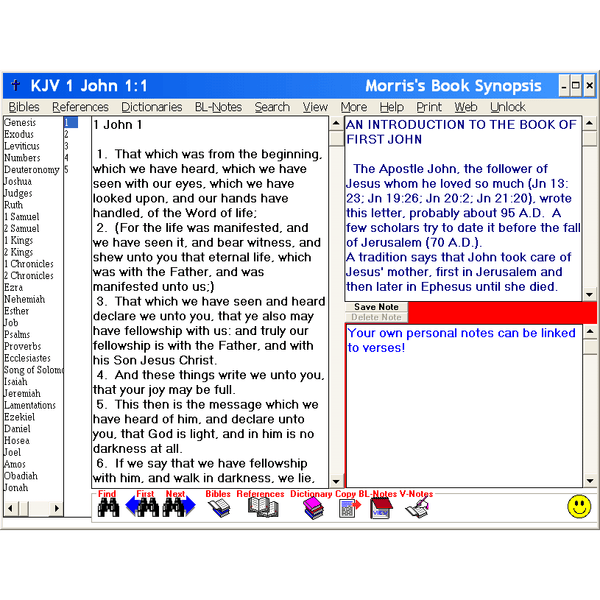
Task: Select Jonah in the book list
Action: pyautogui.click(x=16, y=488)
